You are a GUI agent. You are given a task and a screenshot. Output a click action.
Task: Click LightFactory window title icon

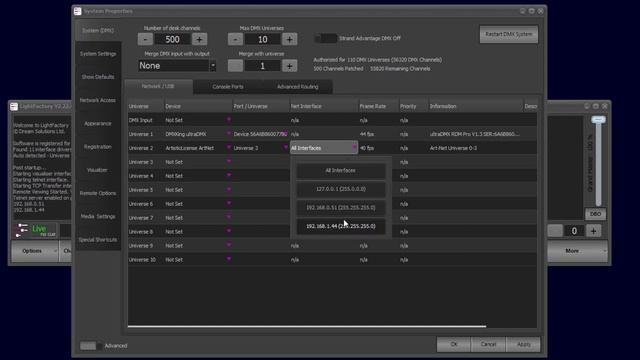14,107
